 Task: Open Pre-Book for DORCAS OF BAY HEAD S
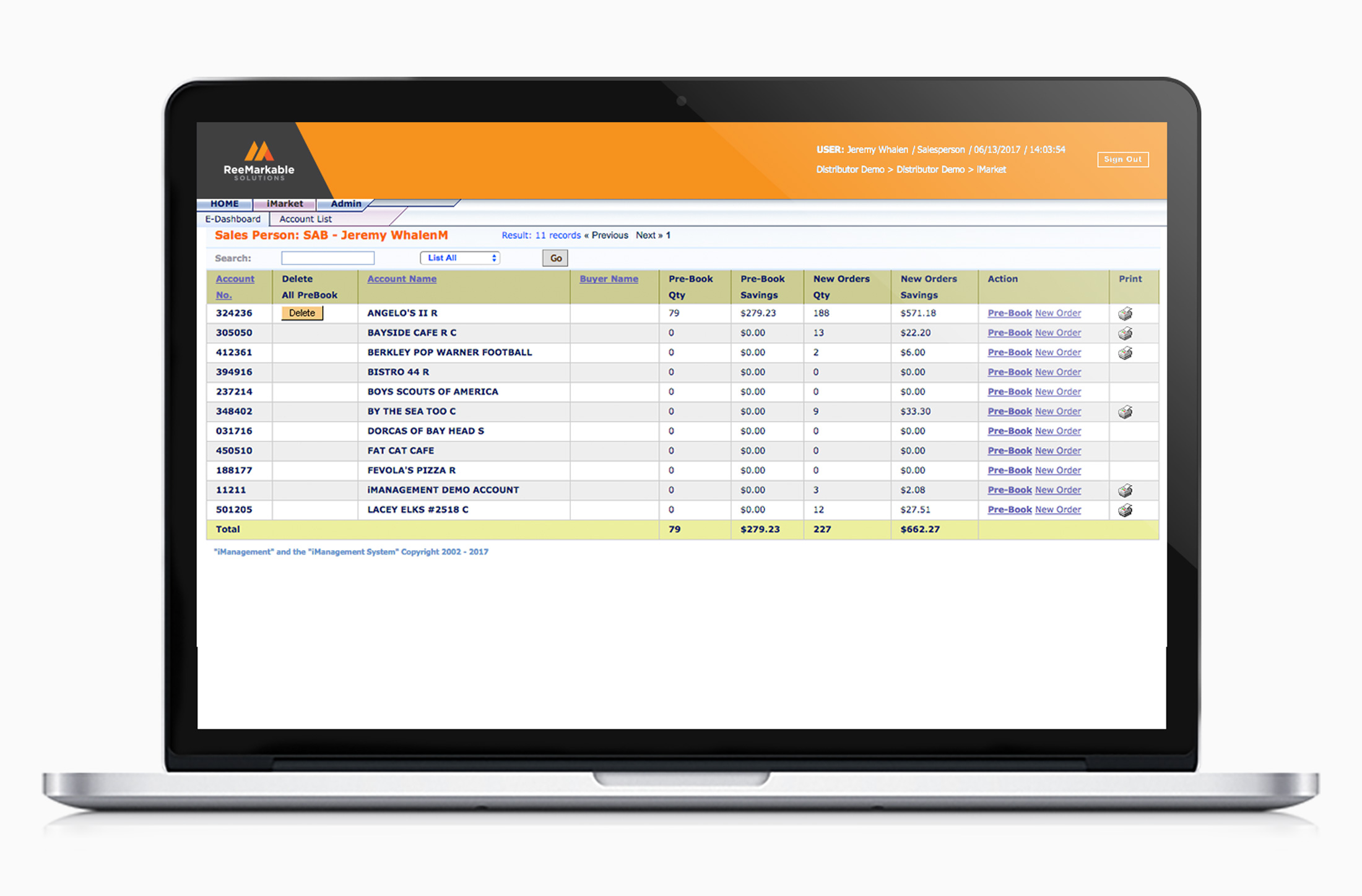click(1010, 431)
